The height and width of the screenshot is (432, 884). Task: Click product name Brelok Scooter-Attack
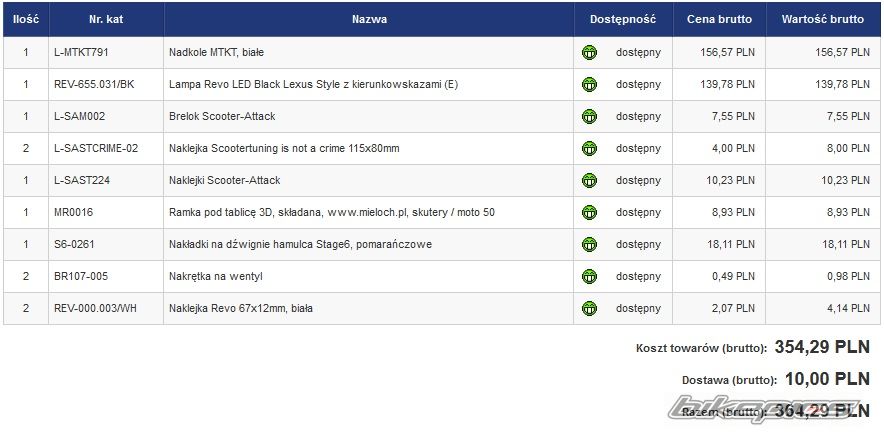pyautogui.click(x=222, y=117)
